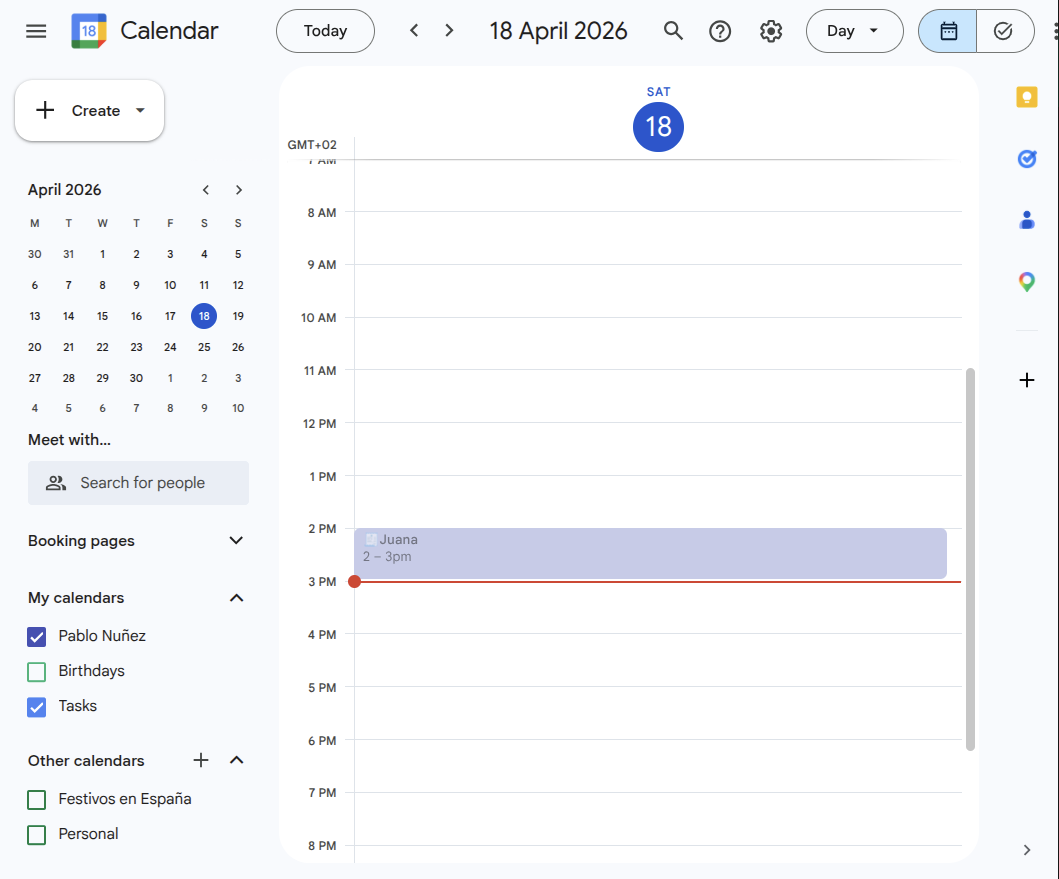Open the Help question mark icon
This screenshot has width=1059, height=879.
pos(720,31)
